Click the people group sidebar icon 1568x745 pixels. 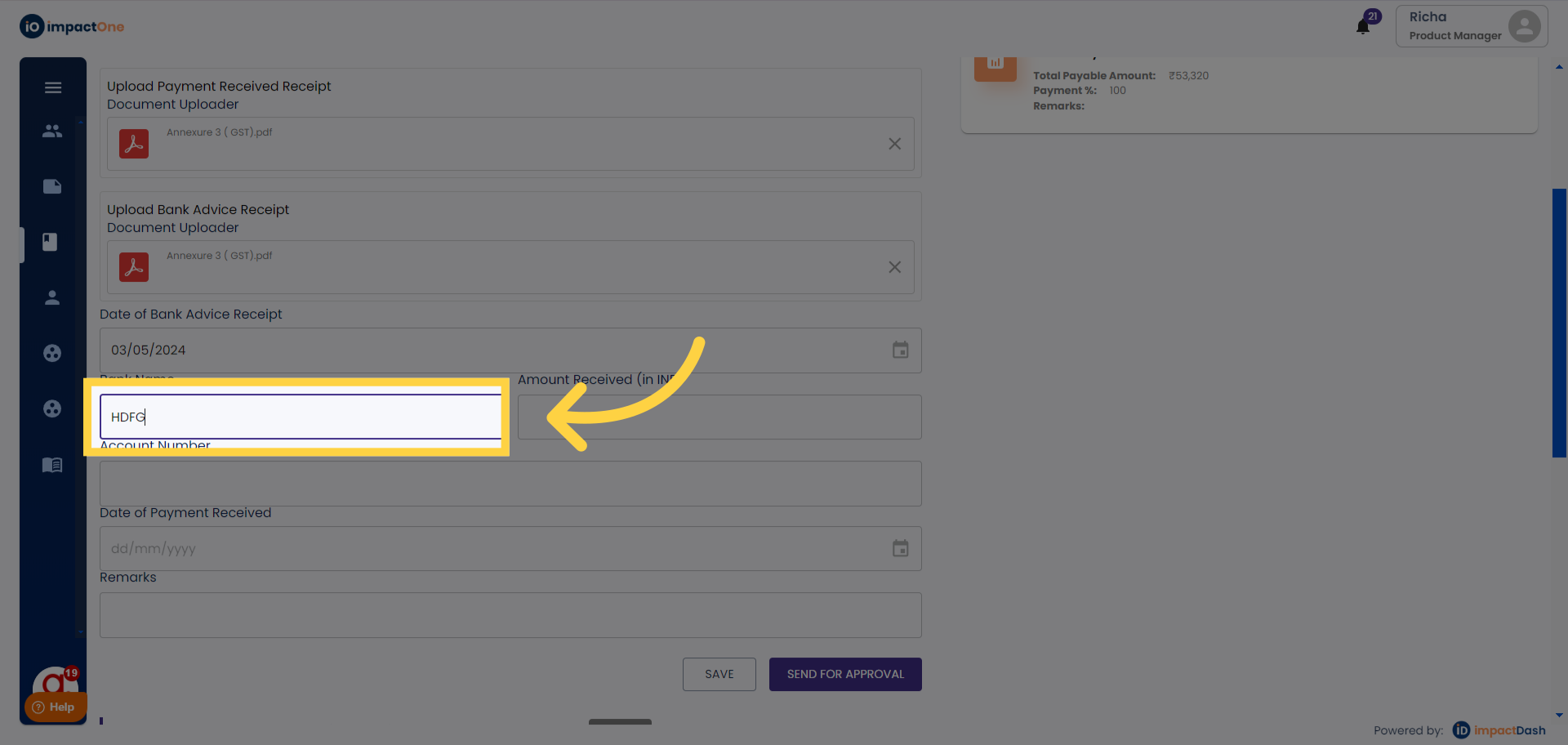click(52, 131)
